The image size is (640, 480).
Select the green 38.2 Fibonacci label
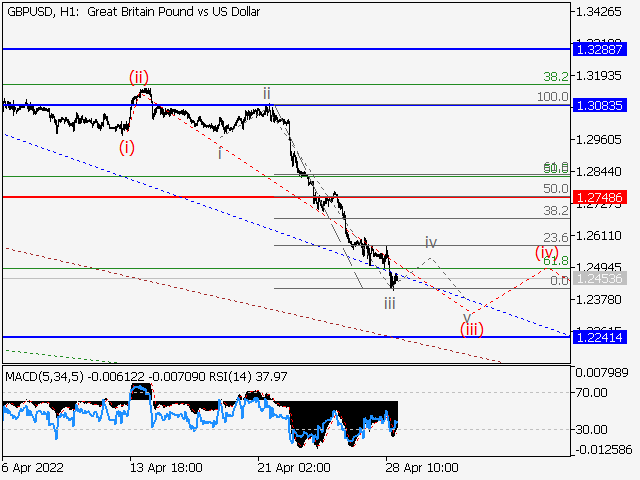click(556, 76)
